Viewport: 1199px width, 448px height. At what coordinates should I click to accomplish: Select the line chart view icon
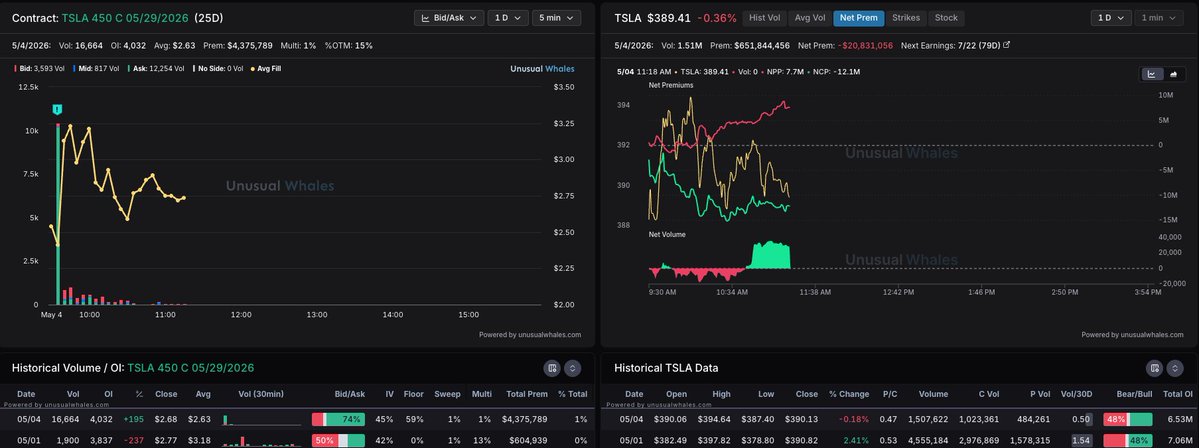tap(1152, 74)
